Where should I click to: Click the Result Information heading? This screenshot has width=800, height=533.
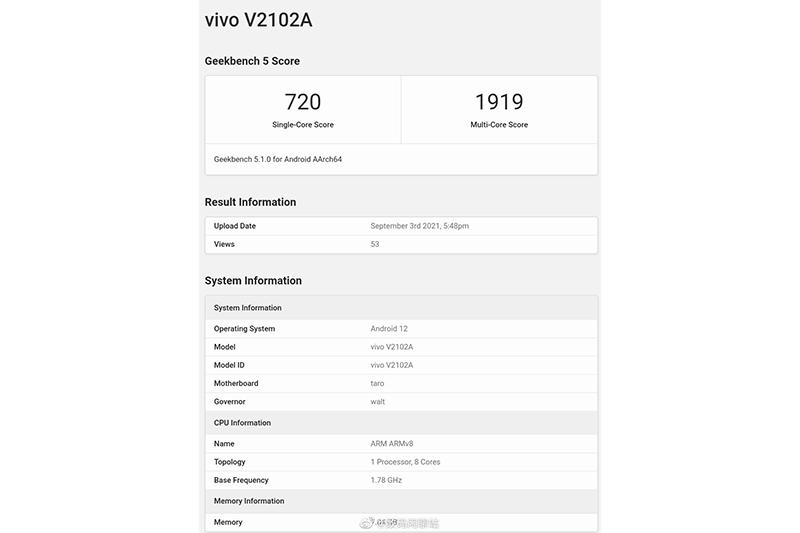point(250,202)
